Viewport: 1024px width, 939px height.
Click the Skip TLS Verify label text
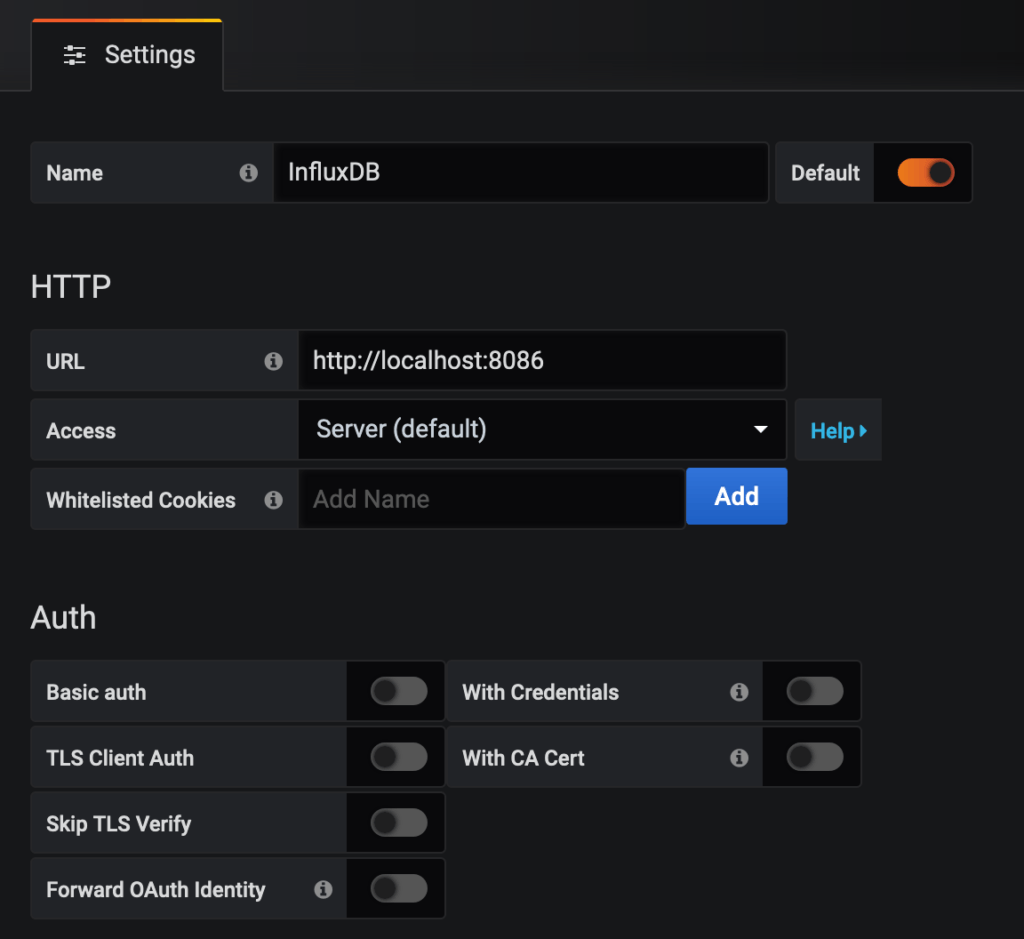119,824
